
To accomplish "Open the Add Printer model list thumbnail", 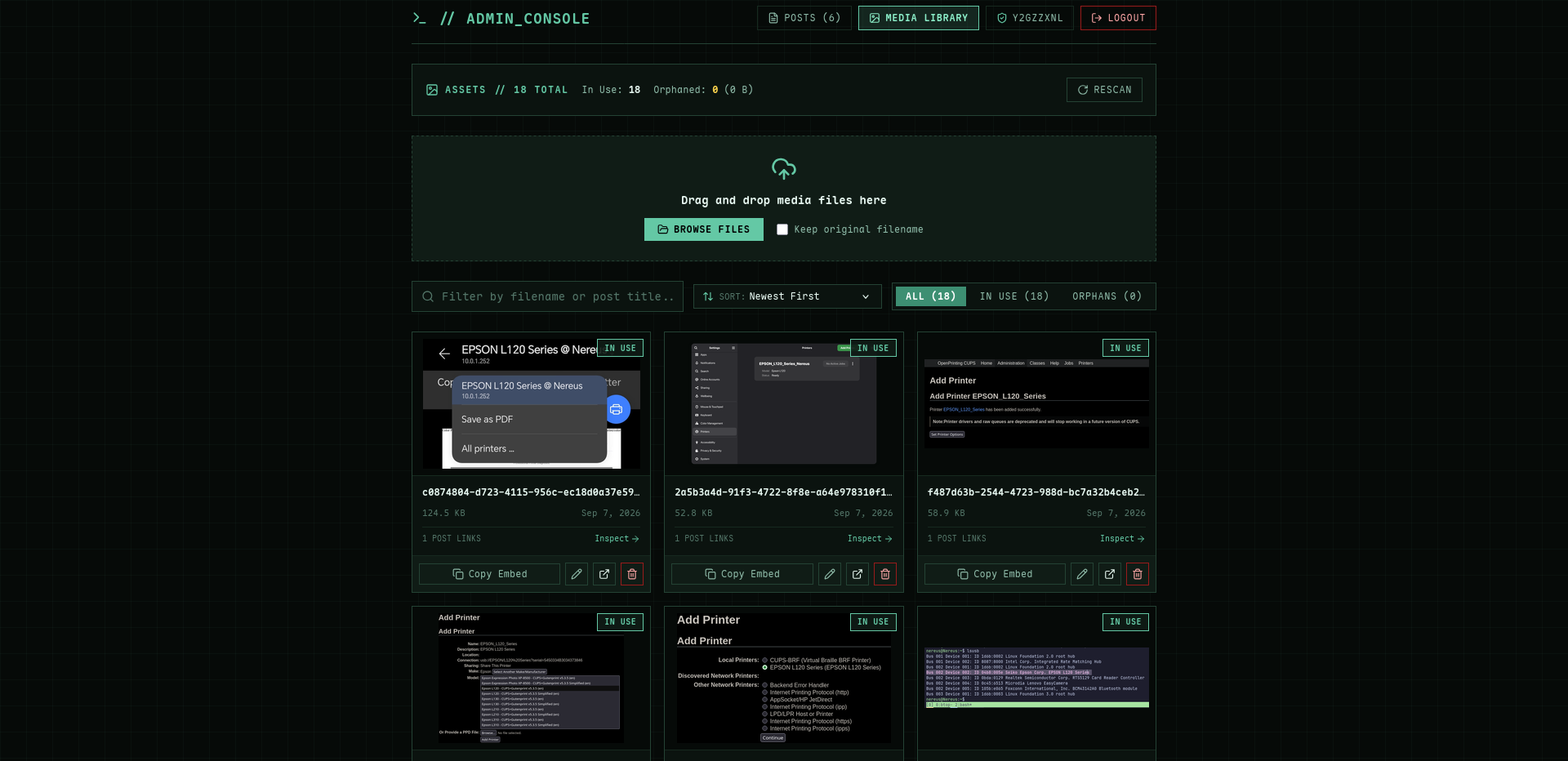I will point(532,678).
